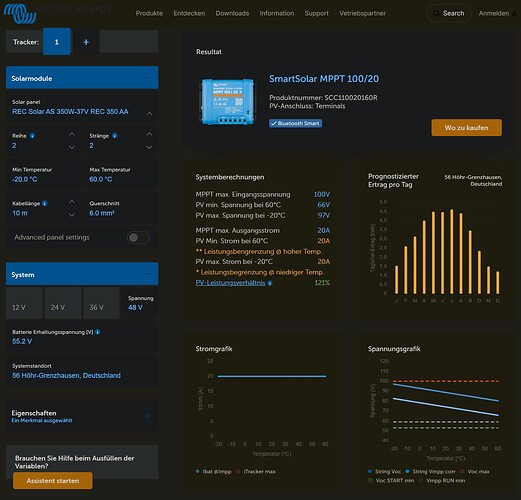
Task: Toggle Ibat @Impp legend marker
Action: 198,471
